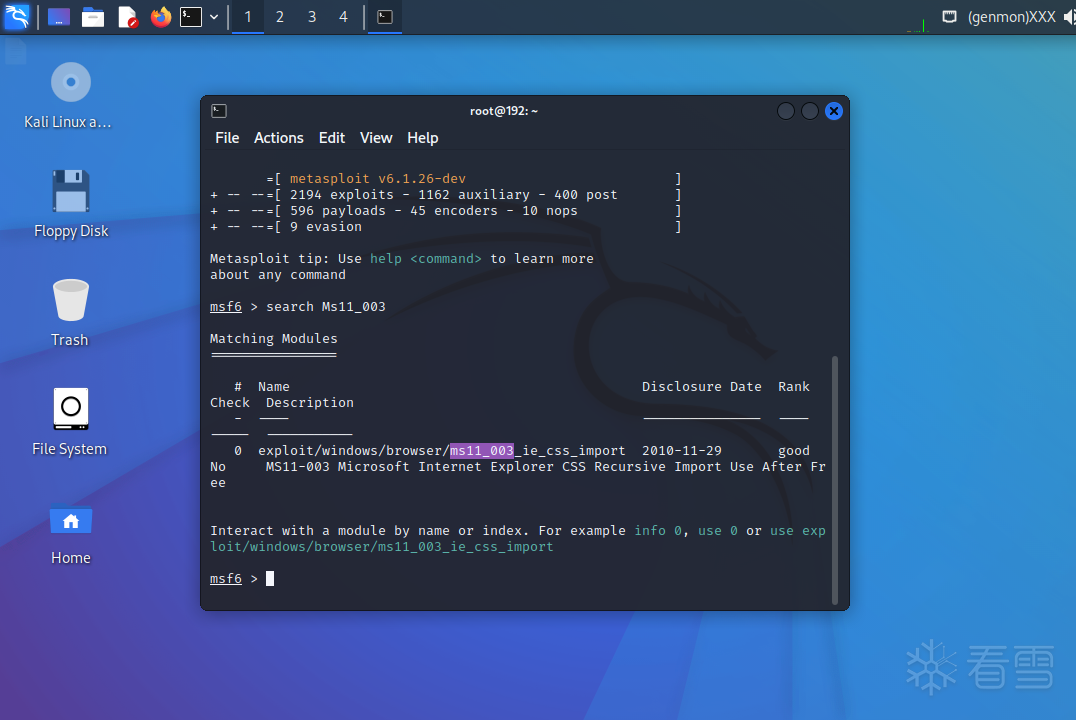Click the show desktop panel icon
1076x720 pixels.
click(x=59, y=16)
